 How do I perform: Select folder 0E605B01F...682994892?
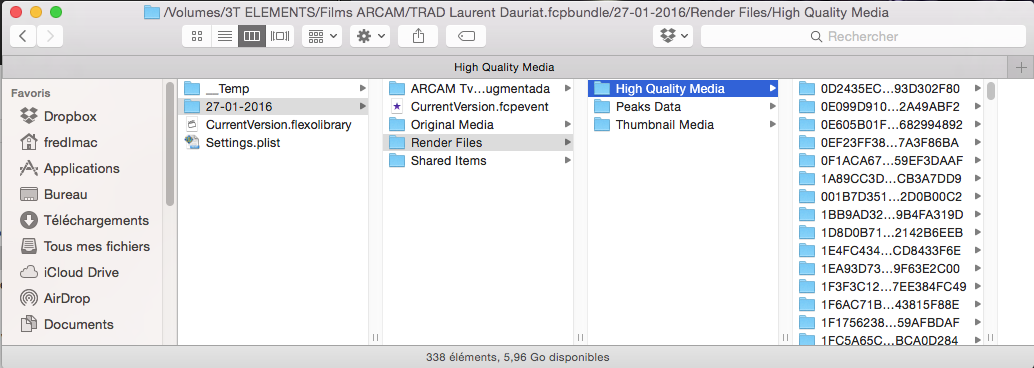click(x=888, y=125)
